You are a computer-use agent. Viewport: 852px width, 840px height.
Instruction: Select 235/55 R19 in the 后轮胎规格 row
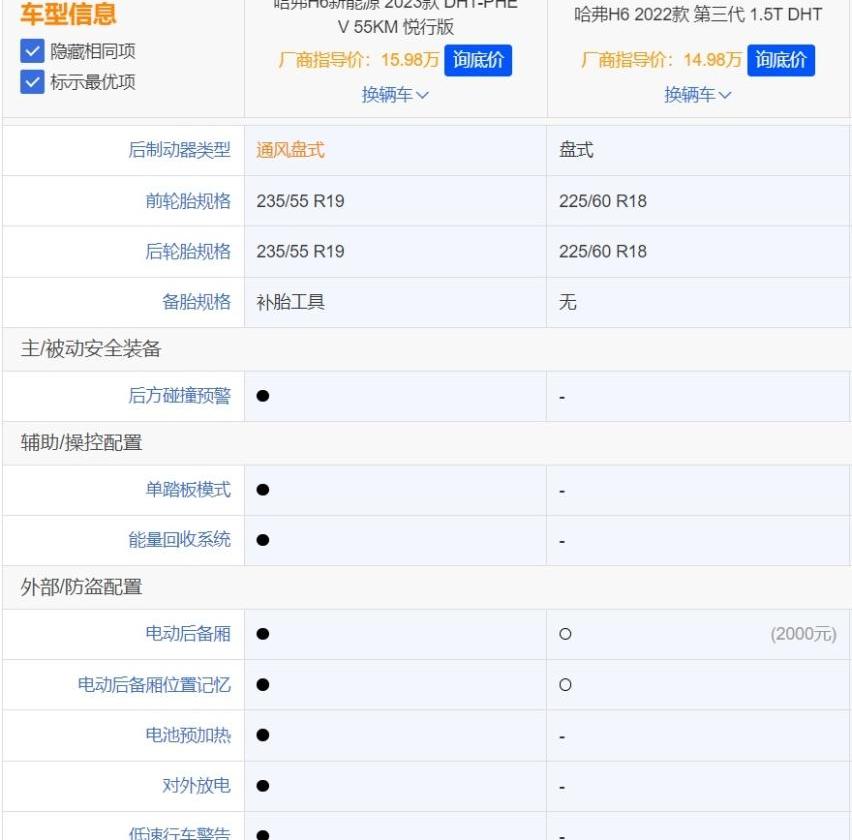(x=300, y=252)
